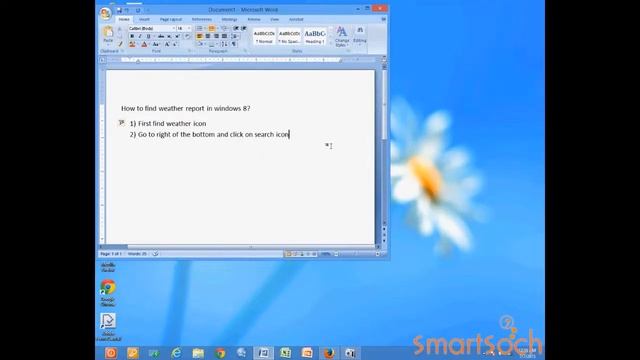Open Internet Explorer from the taskbar

coord(176,353)
